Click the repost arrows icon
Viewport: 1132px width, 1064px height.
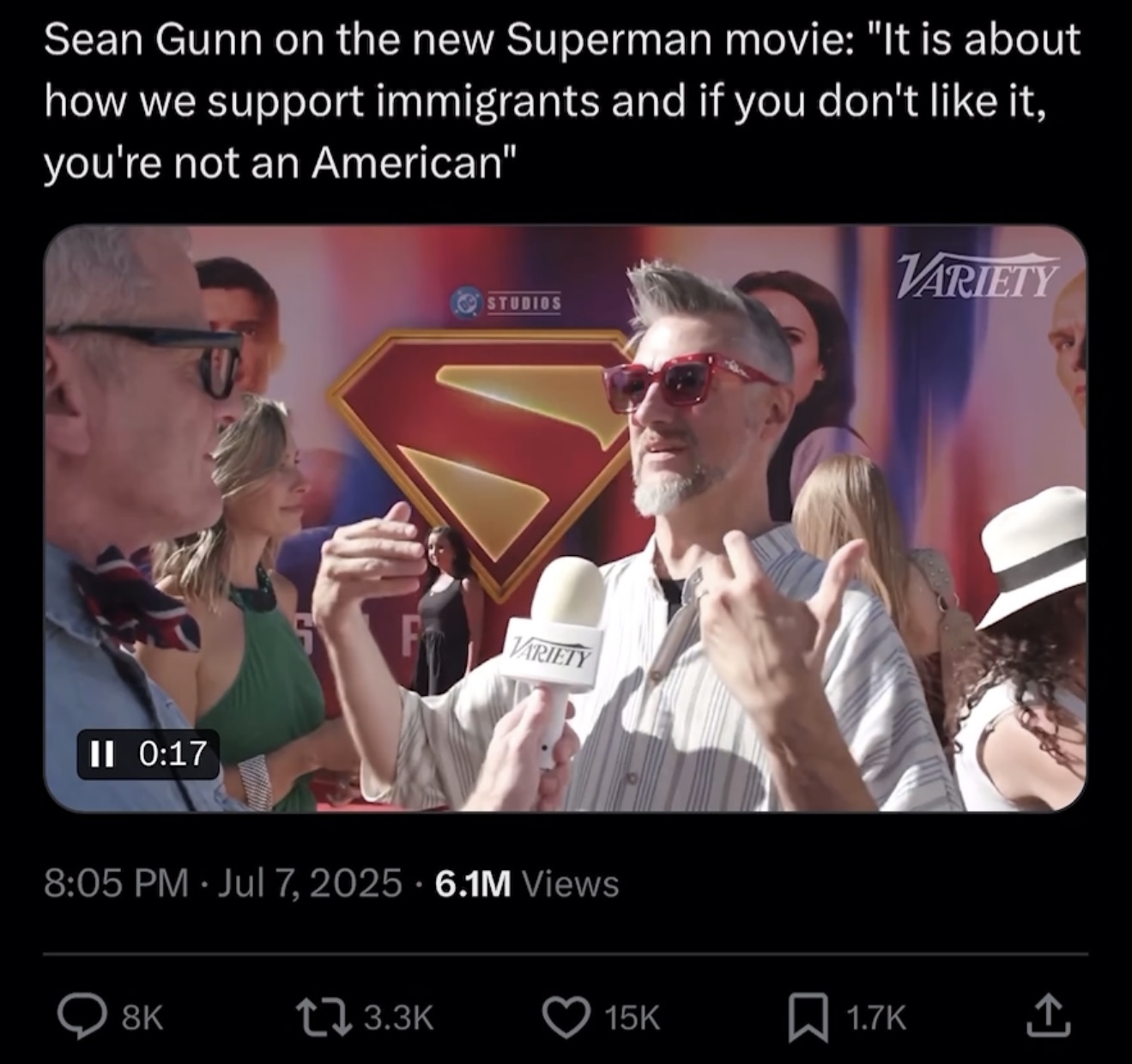(x=329, y=1017)
